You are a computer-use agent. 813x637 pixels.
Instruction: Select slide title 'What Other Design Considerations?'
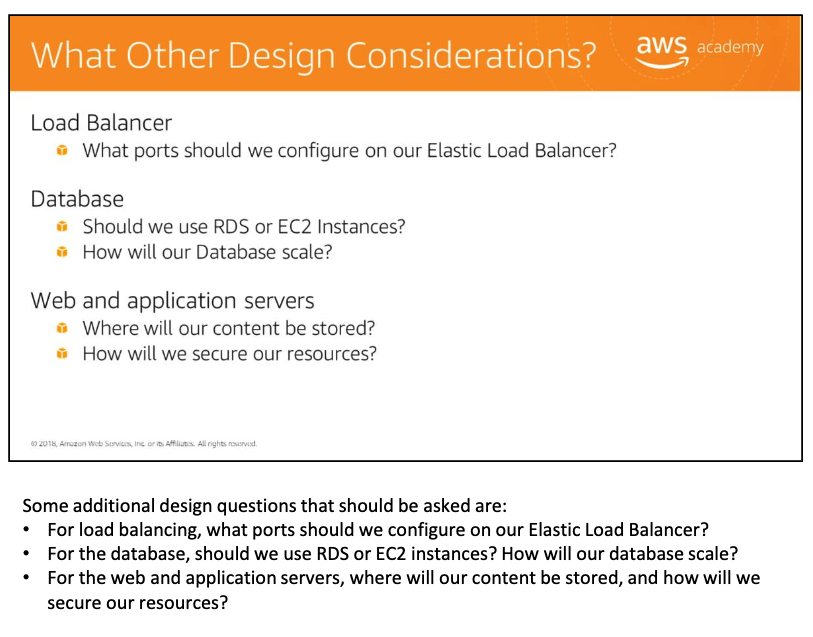[314, 55]
